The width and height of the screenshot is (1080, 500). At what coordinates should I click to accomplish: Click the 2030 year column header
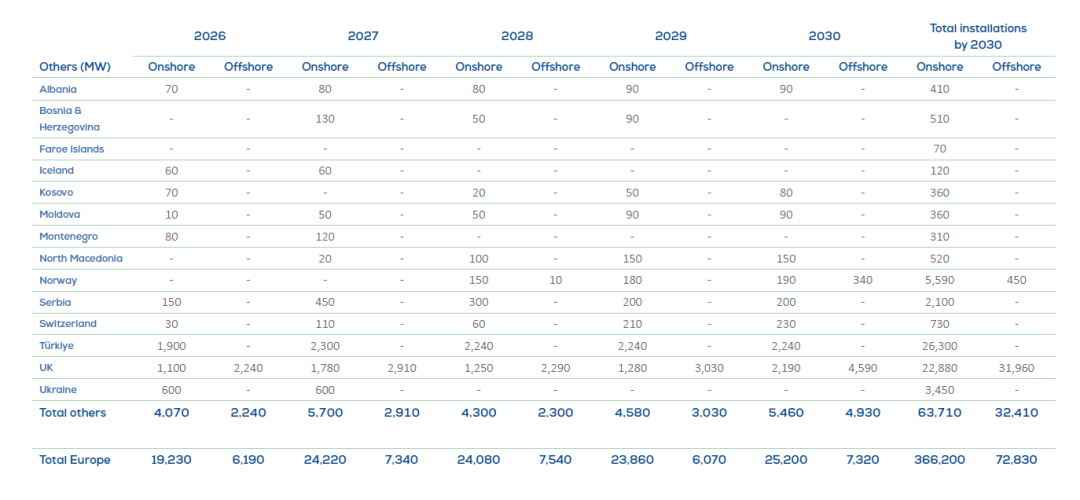[x=824, y=36]
